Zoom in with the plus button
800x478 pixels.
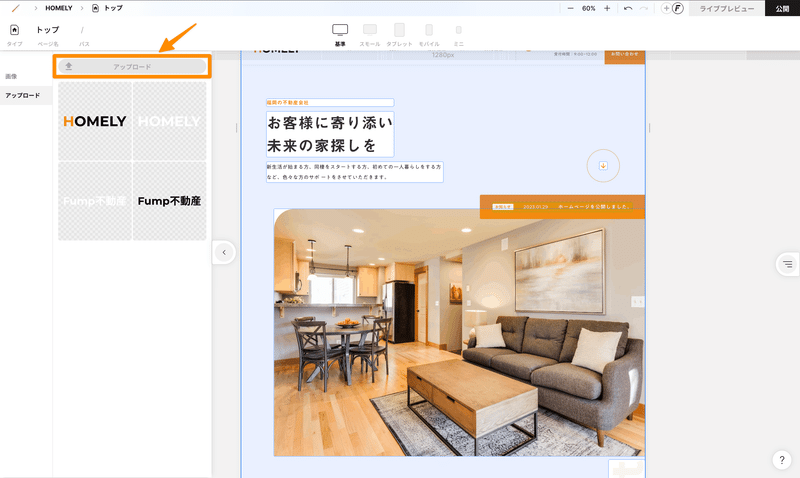pos(607,8)
